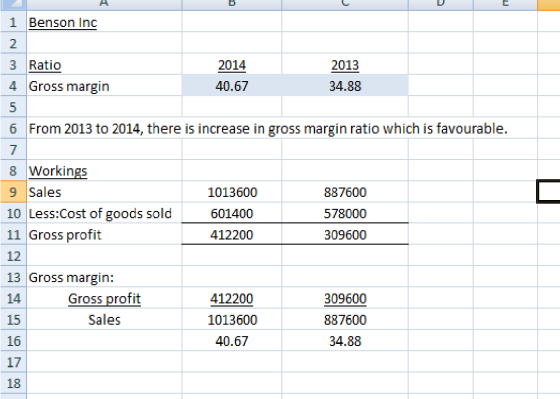The height and width of the screenshot is (399, 560).
Task: Click row header 14
Action: (x=13, y=298)
